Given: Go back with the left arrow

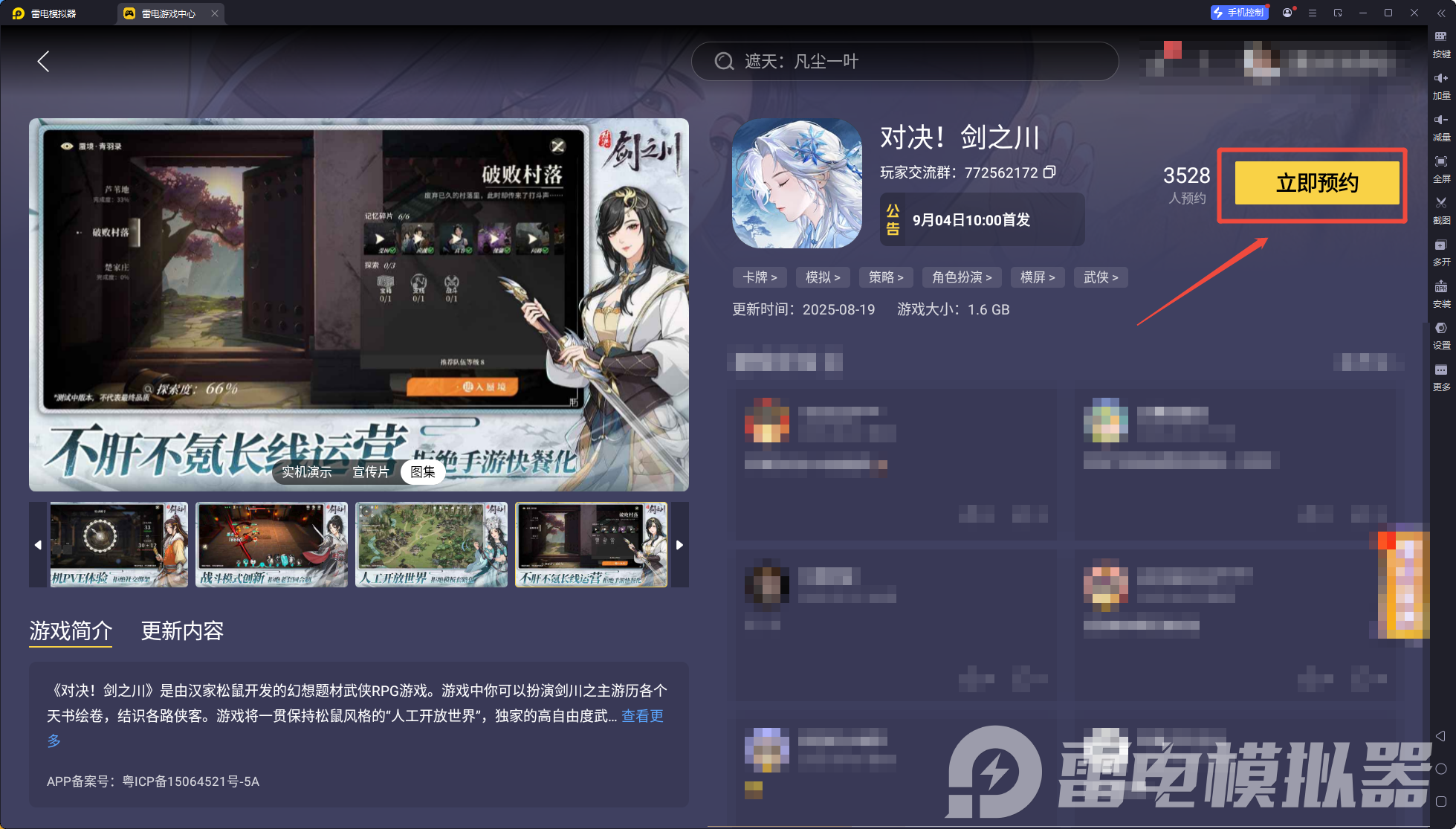Looking at the screenshot, I should 44,62.
